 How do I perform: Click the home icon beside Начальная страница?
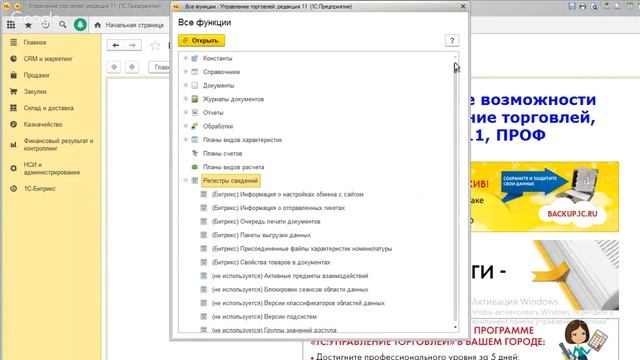click(98, 25)
